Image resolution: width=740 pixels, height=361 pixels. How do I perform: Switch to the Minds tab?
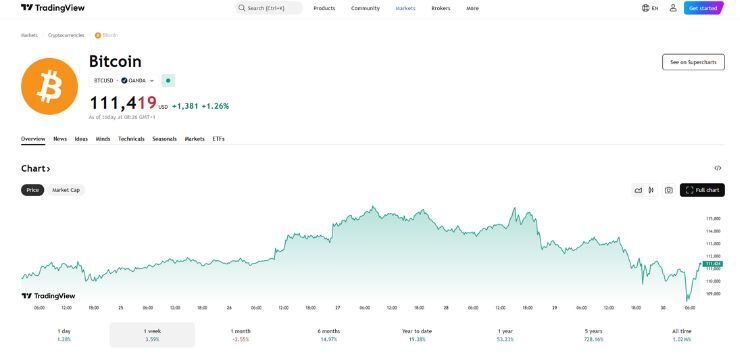[103, 139]
